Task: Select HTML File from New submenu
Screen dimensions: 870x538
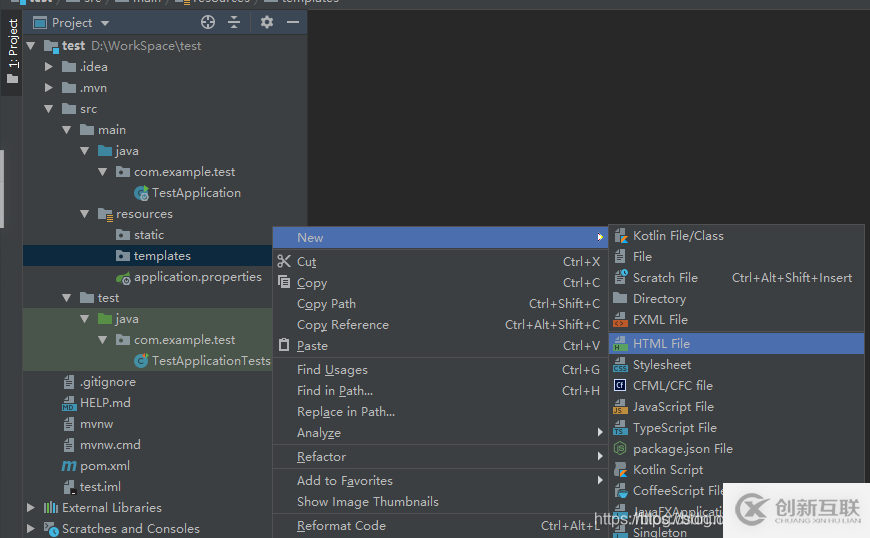Action: pyautogui.click(x=661, y=343)
